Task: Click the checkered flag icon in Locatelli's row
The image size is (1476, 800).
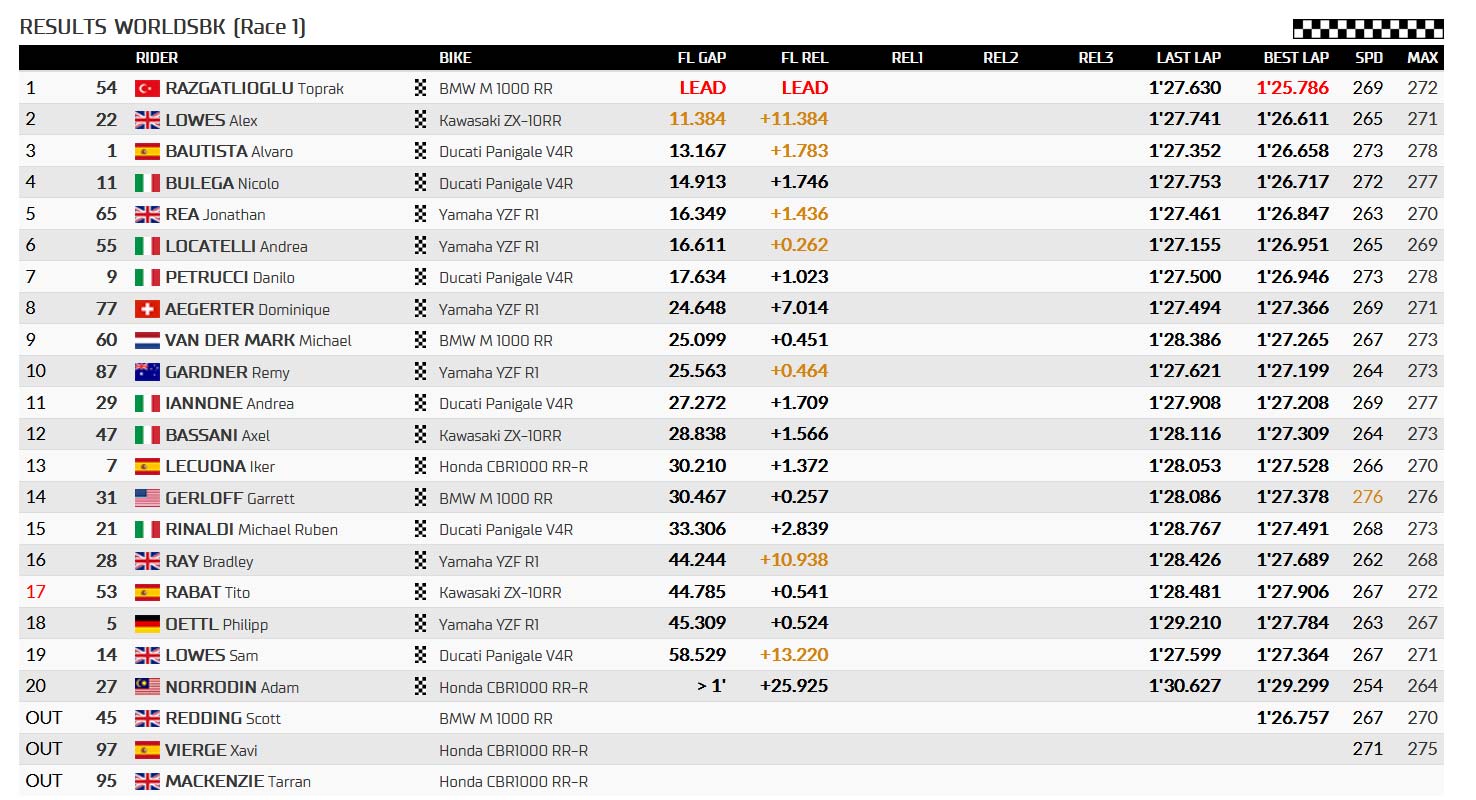Action: pos(420,246)
